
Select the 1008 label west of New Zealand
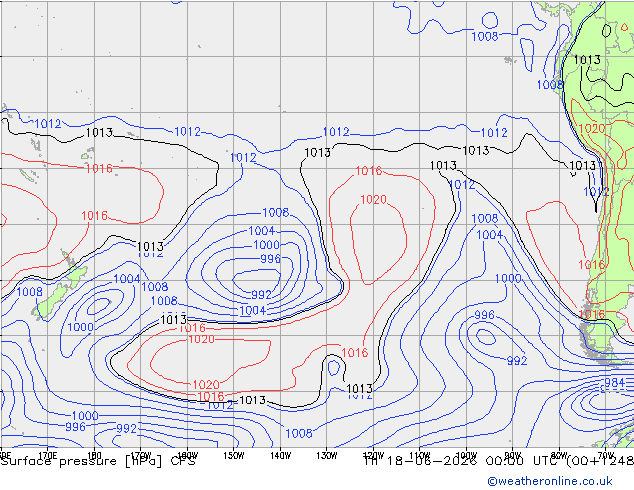coord(30,291)
